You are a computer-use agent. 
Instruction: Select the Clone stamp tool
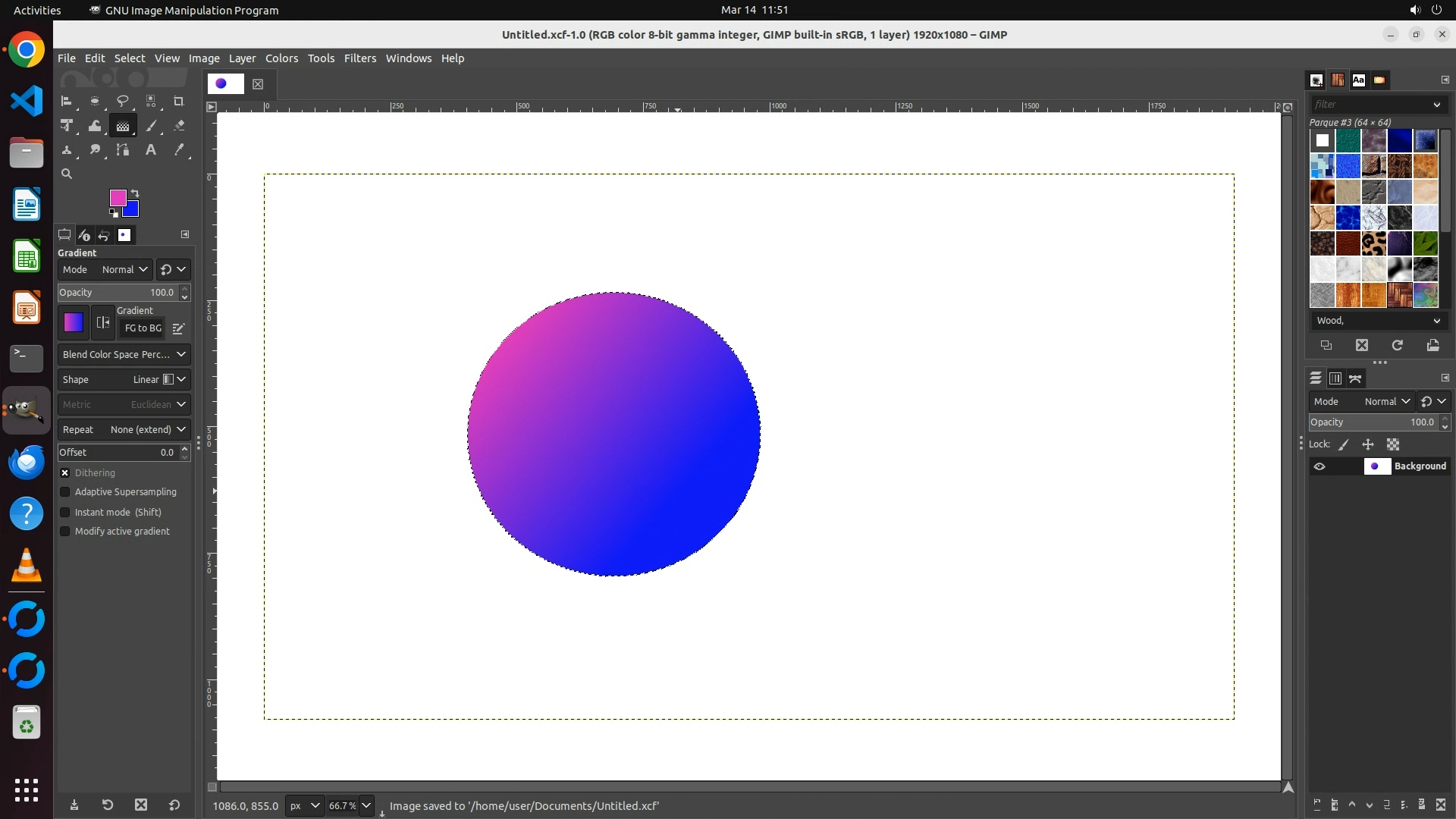click(67, 150)
